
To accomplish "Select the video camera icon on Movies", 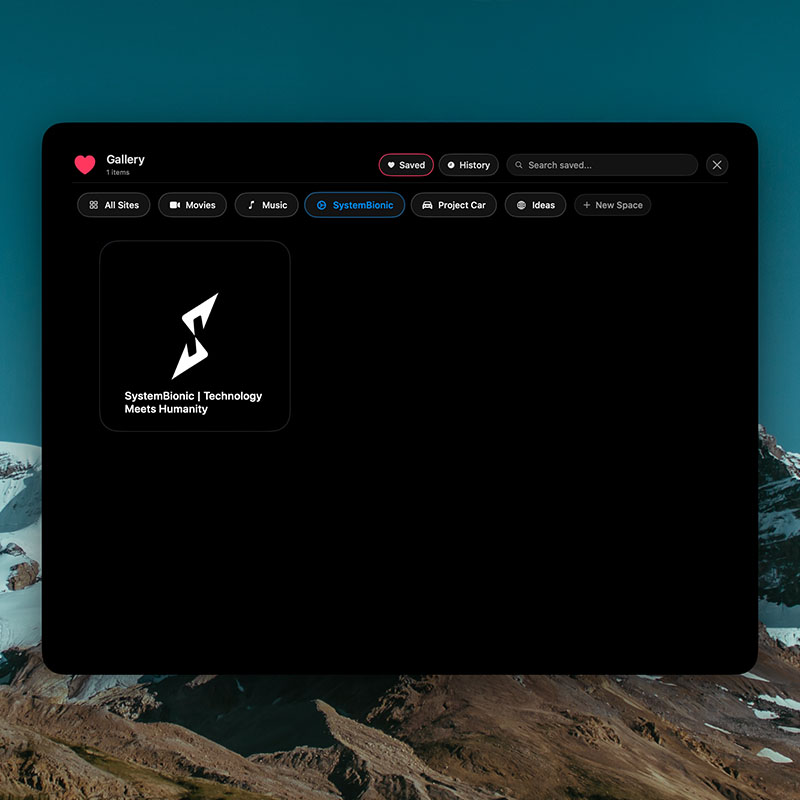I will tap(175, 205).
